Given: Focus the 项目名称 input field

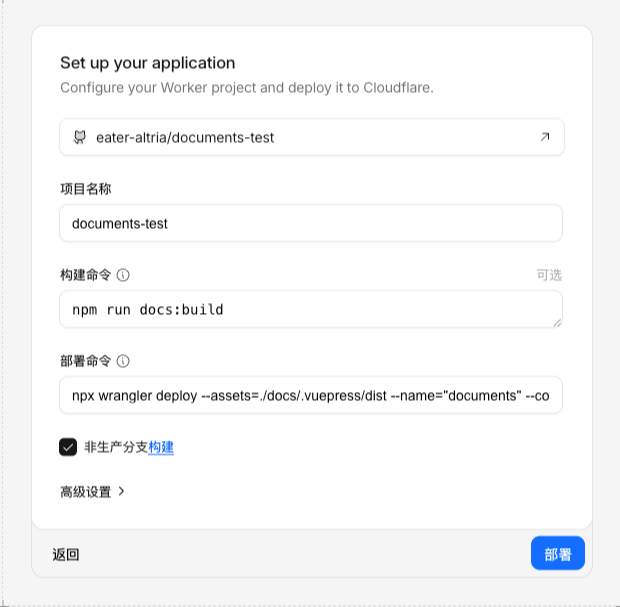Looking at the screenshot, I should click(311, 223).
